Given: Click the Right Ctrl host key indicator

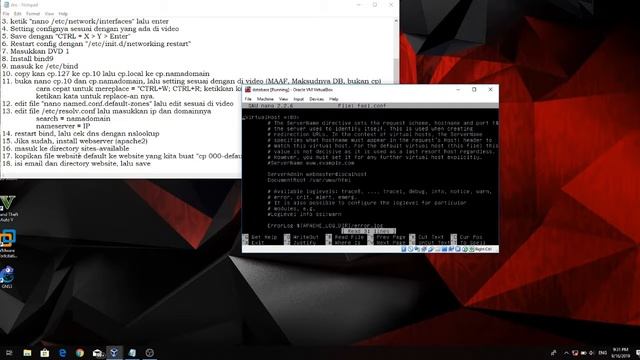Looking at the screenshot, I should tap(483, 249).
